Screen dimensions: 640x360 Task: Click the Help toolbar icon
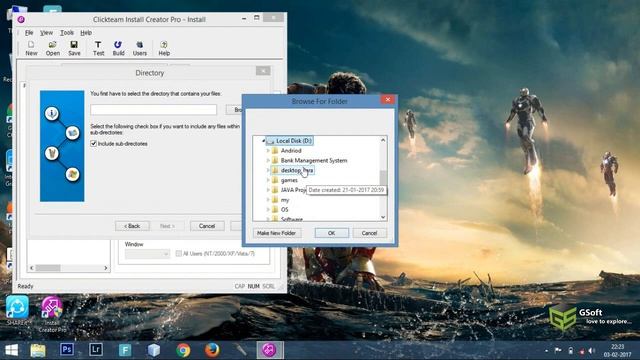tap(164, 48)
